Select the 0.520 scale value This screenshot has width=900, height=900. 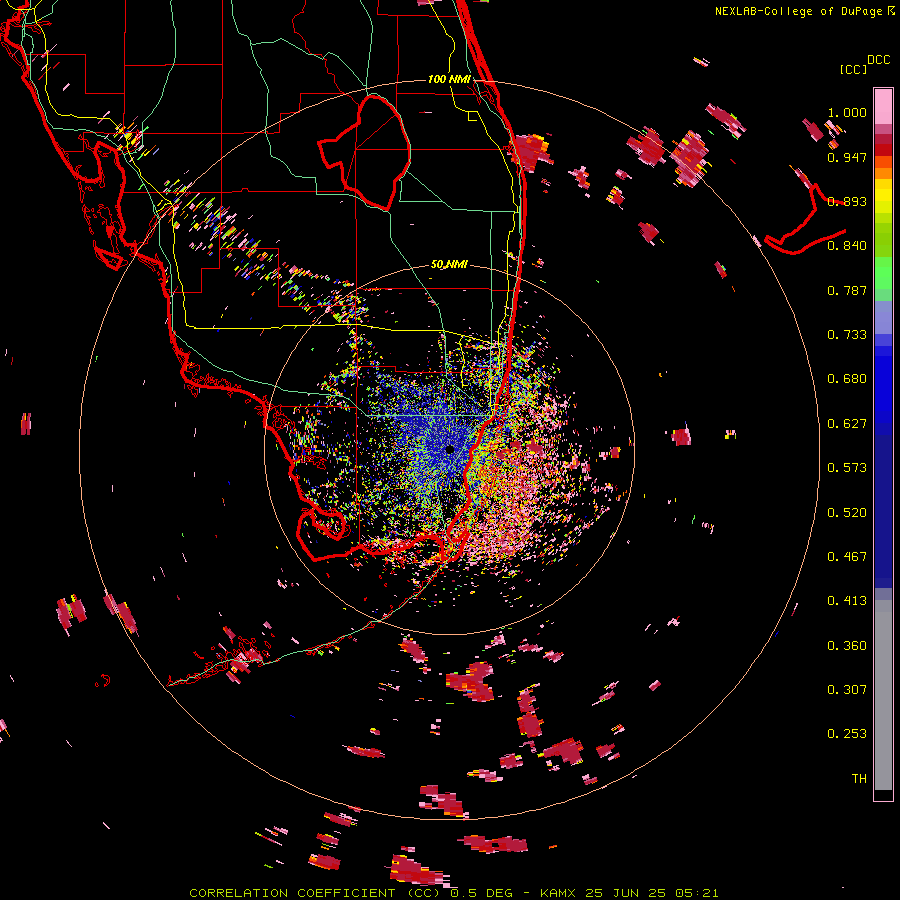pyautogui.click(x=847, y=513)
